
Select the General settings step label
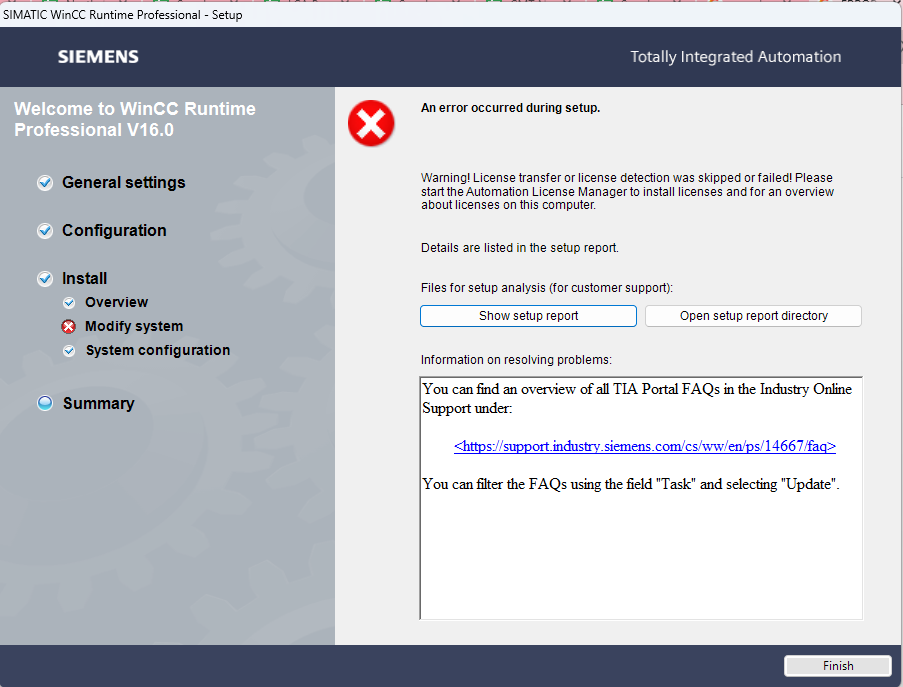124,183
